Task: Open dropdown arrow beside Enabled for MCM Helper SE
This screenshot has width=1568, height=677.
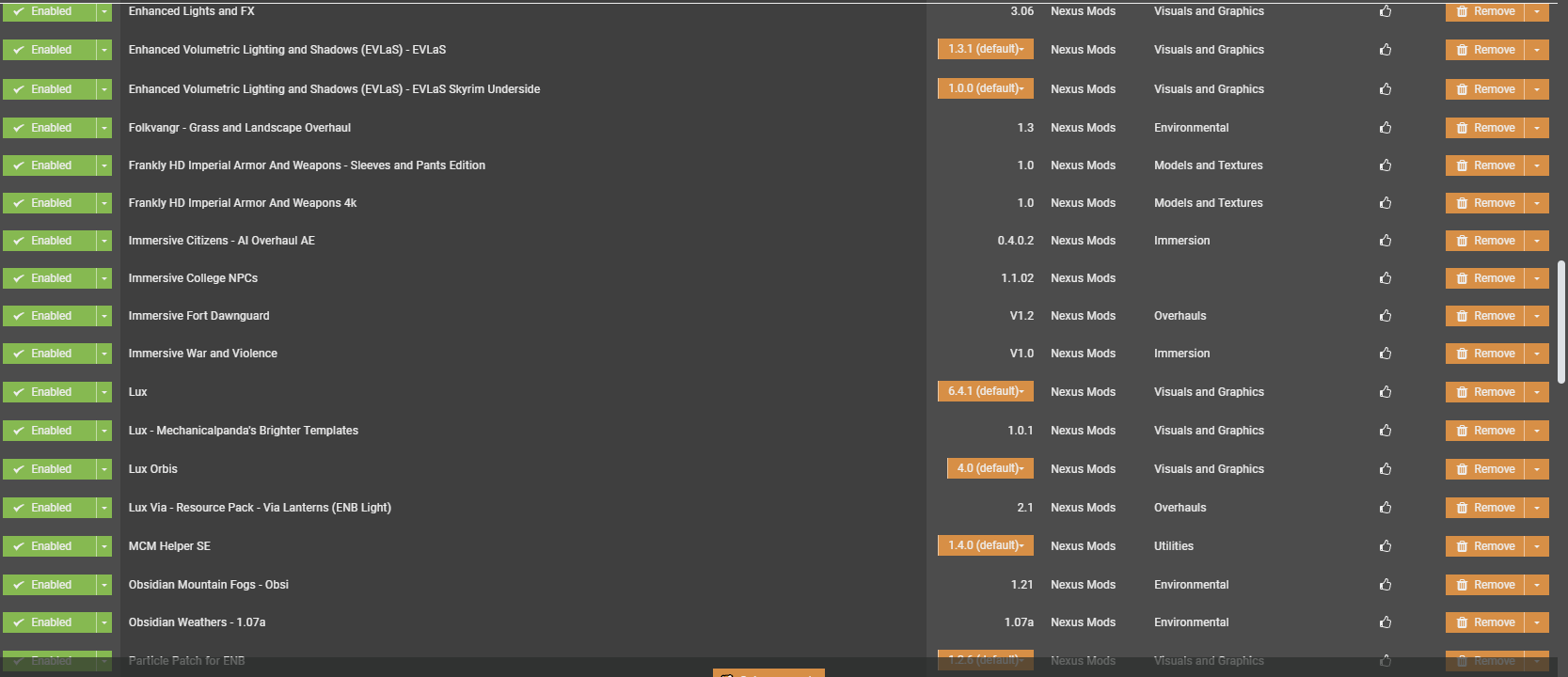Action: click(x=104, y=546)
